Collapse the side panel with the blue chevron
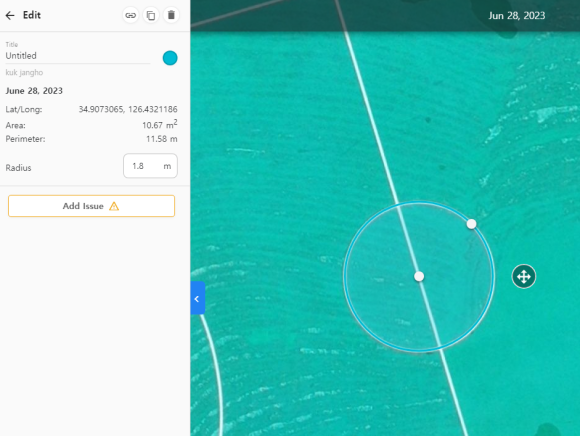Image resolution: width=580 pixels, height=436 pixels. 198,298
